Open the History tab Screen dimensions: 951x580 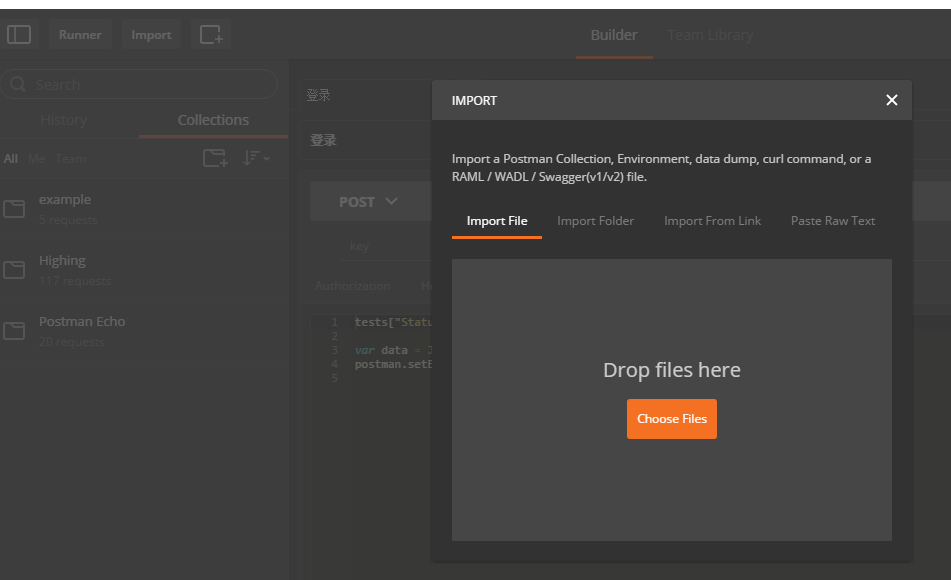(x=64, y=120)
